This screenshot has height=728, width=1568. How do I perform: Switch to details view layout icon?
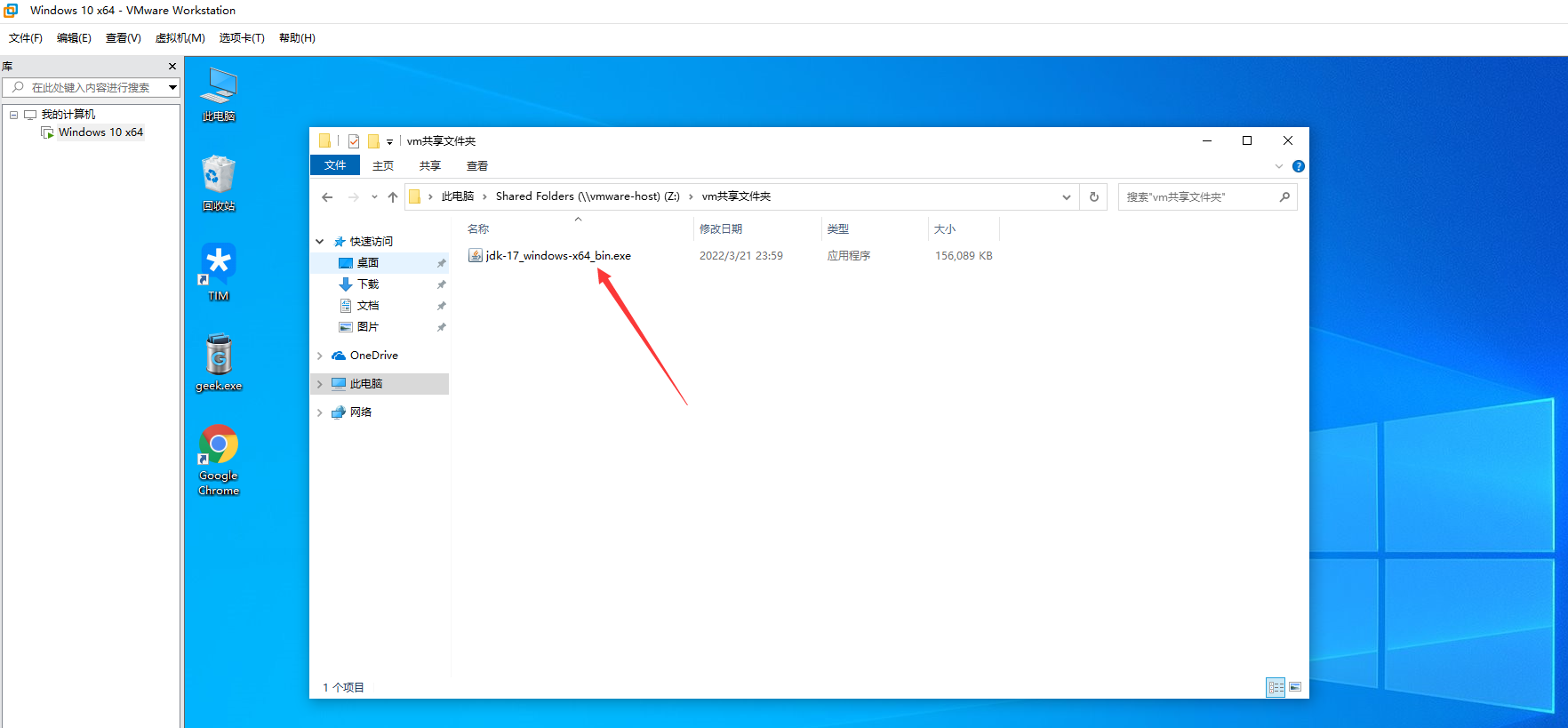click(x=1276, y=687)
